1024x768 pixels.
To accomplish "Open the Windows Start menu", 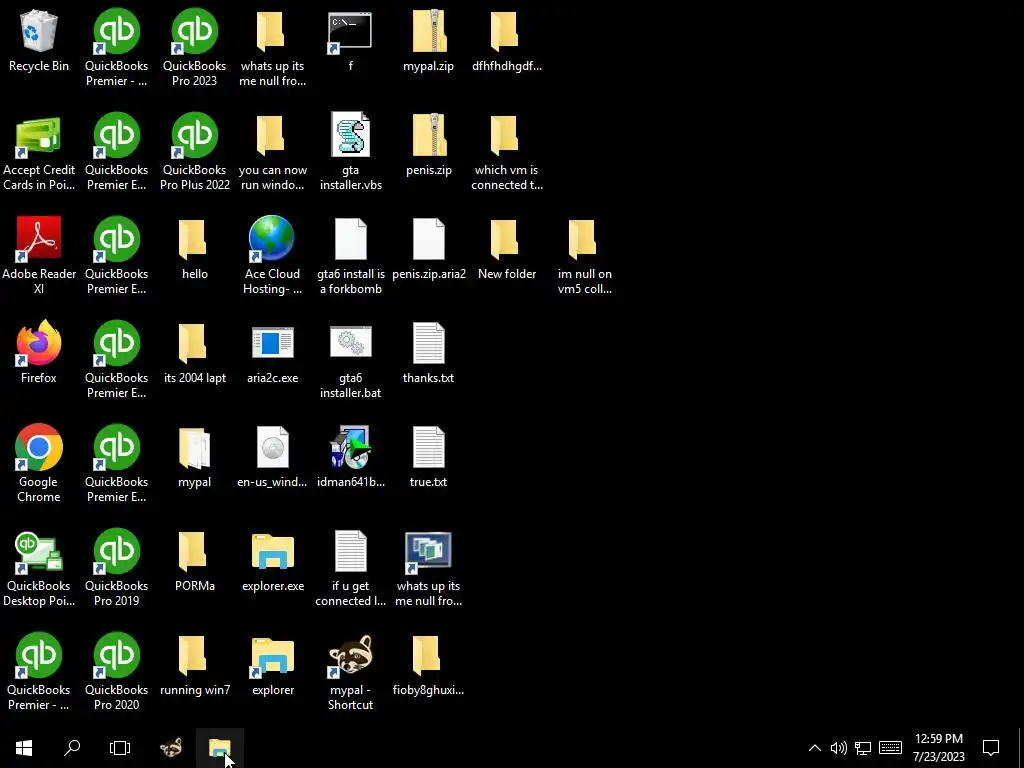I will pos(24,748).
